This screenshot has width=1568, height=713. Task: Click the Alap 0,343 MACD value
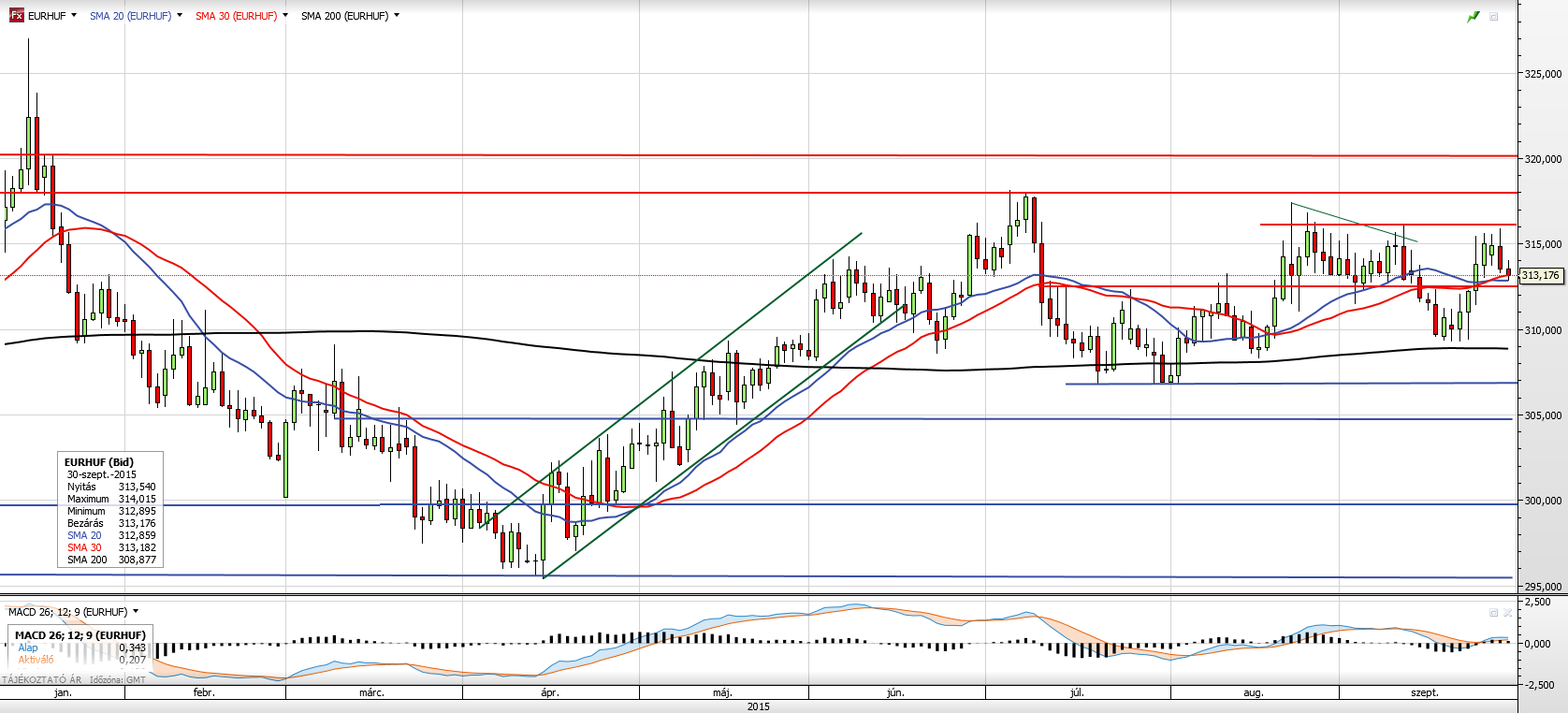pyautogui.click(x=81, y=648)
